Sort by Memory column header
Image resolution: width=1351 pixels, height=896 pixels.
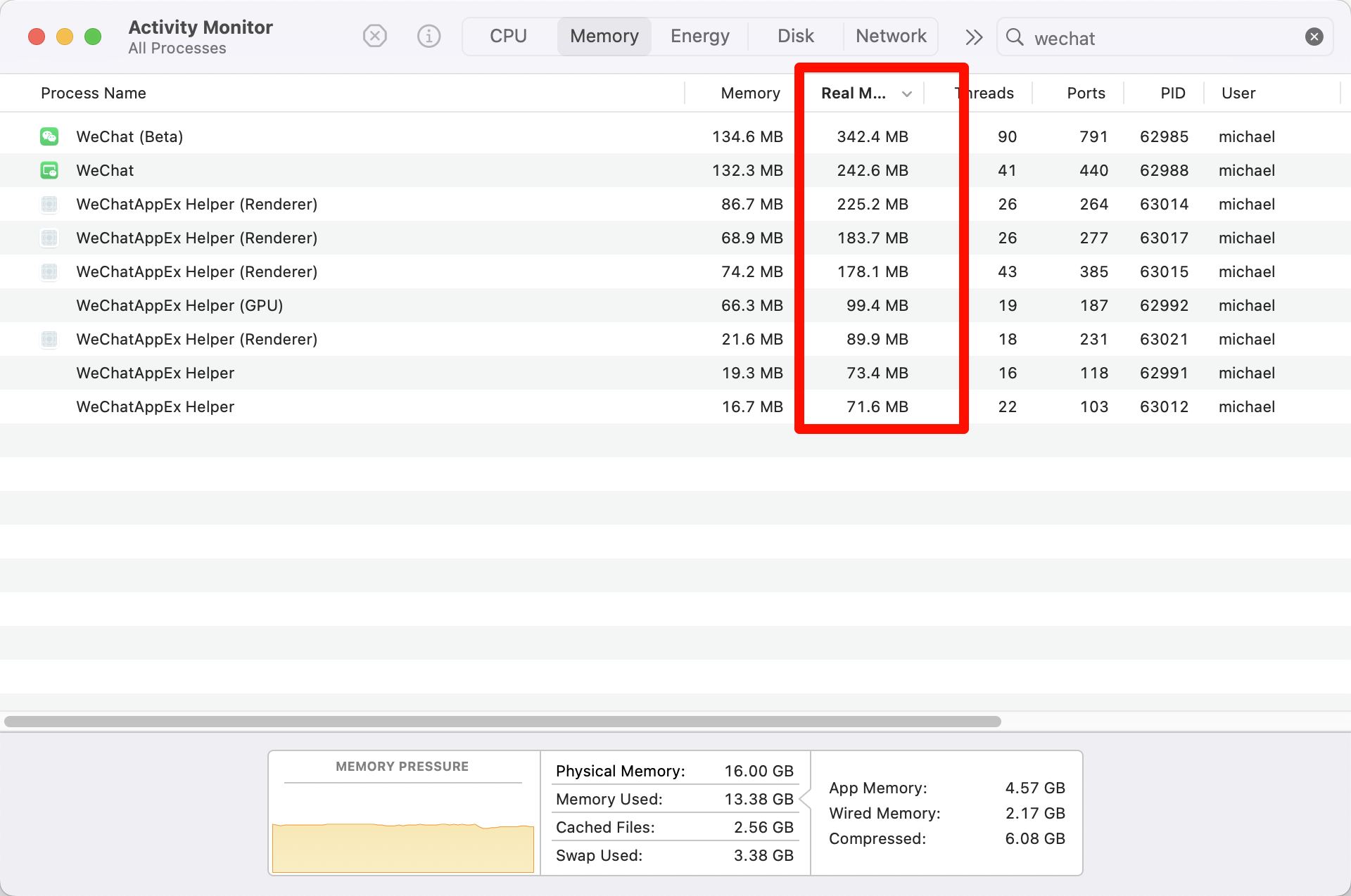tap(750, 93)
